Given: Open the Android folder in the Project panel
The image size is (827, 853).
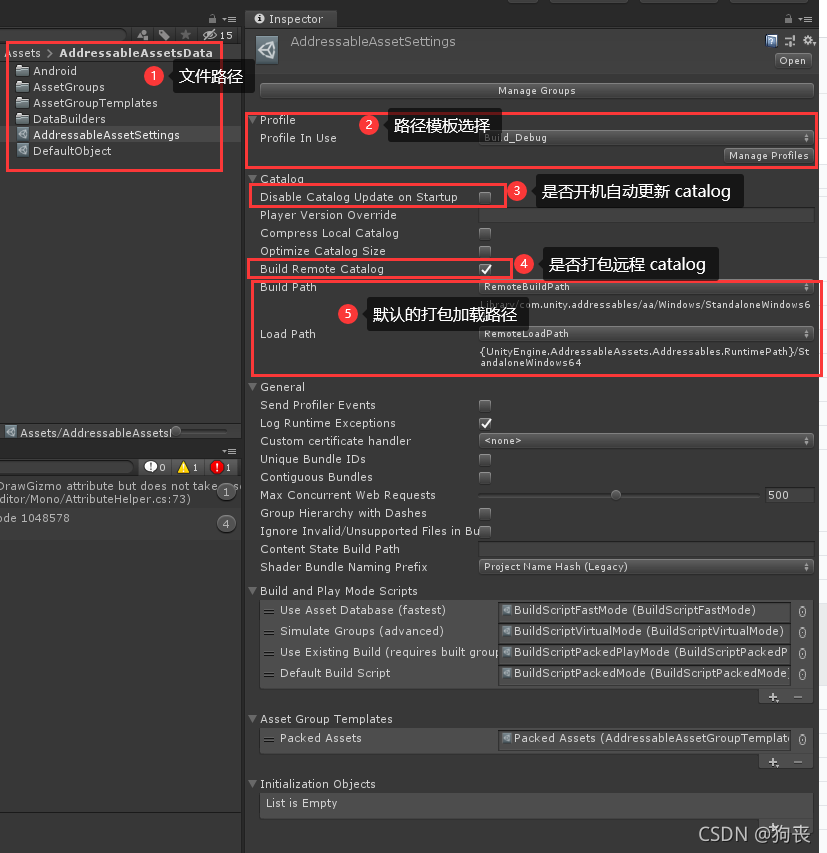Looking at the screenshot, I should pyautogui.click(x=54, y=71).
